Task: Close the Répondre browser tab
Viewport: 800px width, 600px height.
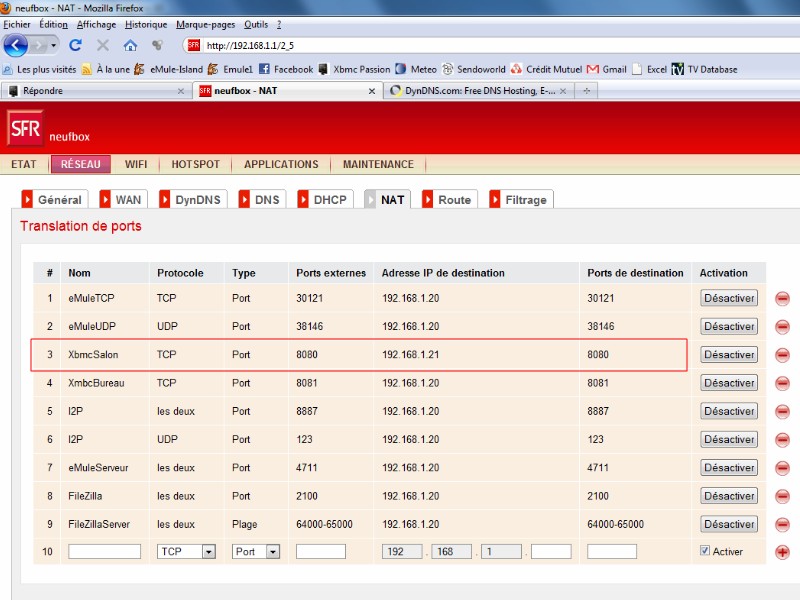Action: [181, 91]
